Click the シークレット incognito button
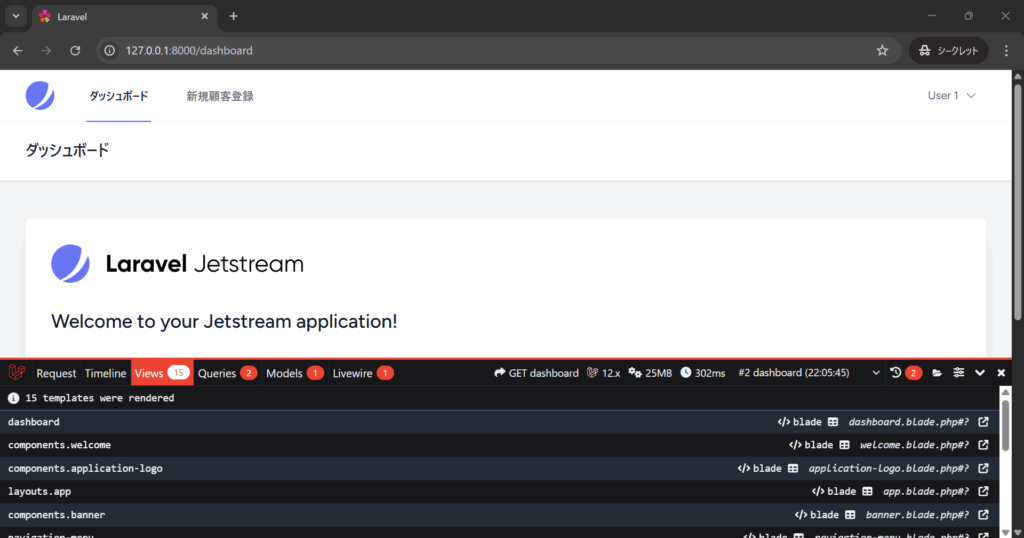1024x538 pixels. click(948, 50)
